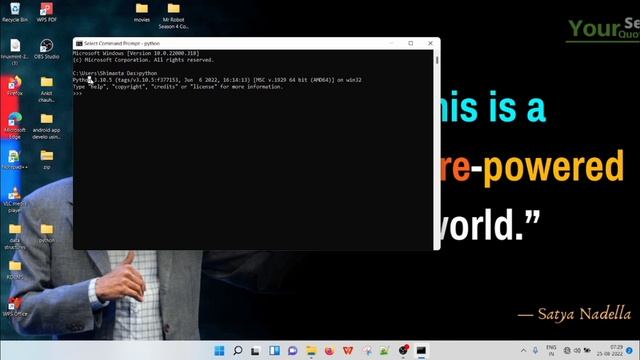The width and height of the screenshot is (640, 360).
Task: Launch WPS Office desktop shortcut
Action: 15,307
